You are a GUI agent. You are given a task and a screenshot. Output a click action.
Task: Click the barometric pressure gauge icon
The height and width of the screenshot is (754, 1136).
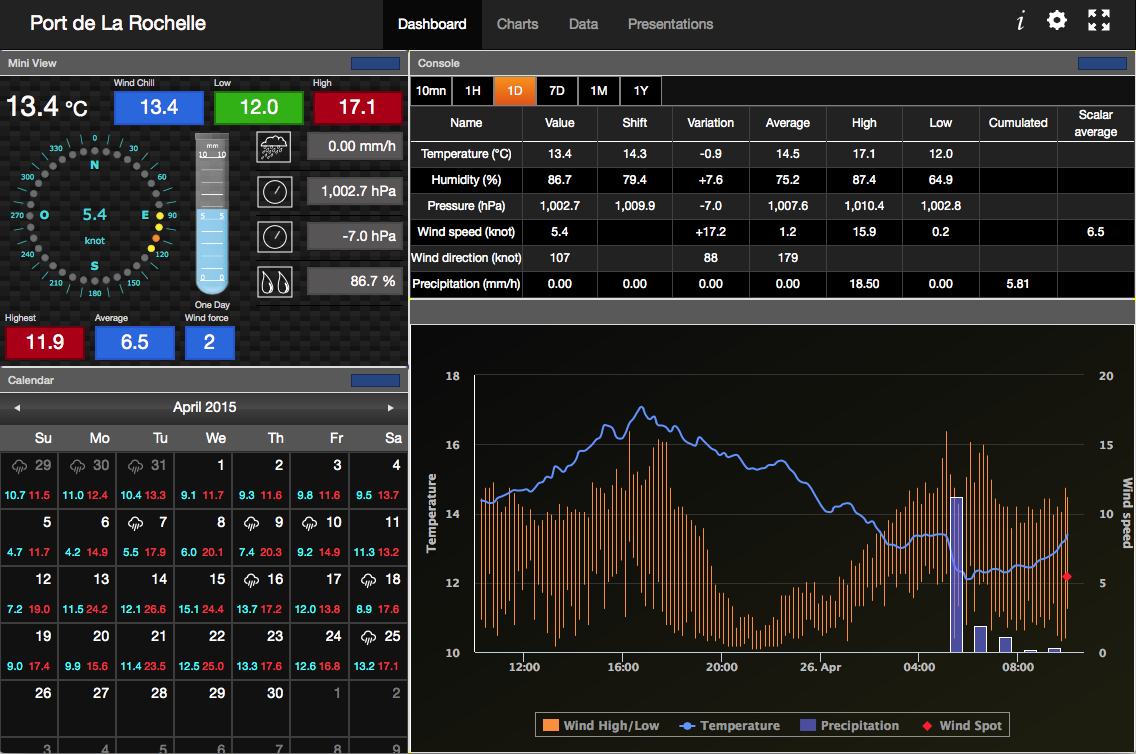tap(274, 191)
